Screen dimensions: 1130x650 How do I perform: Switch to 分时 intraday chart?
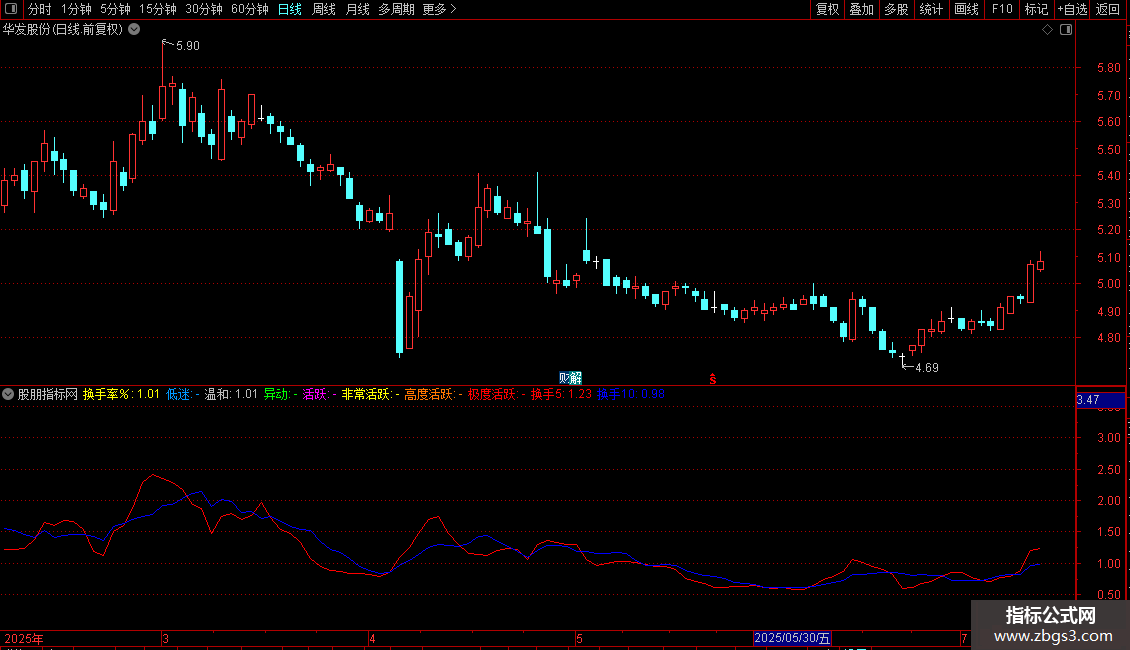pyautogui.click(x=40, y=9)
